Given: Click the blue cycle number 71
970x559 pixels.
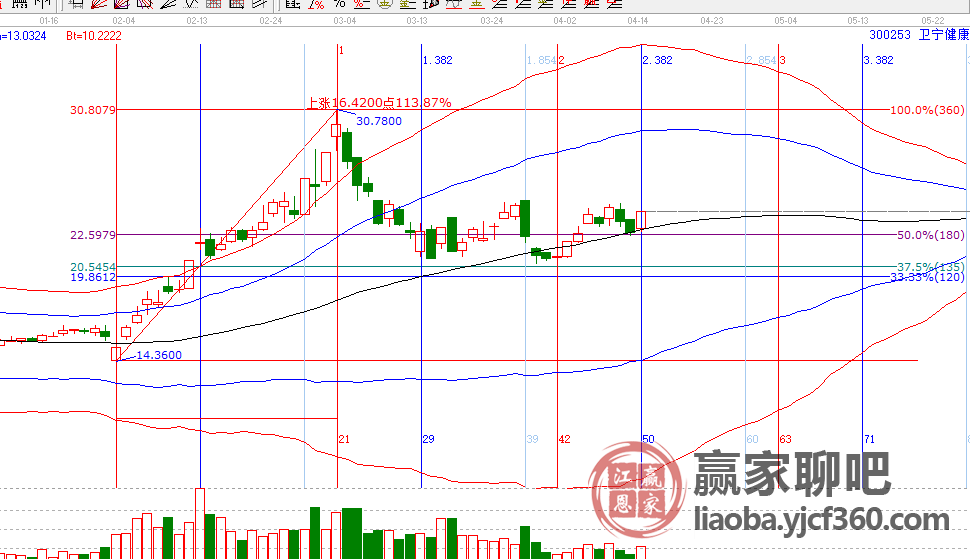Looking at the screenshot, I should (870, 439).
